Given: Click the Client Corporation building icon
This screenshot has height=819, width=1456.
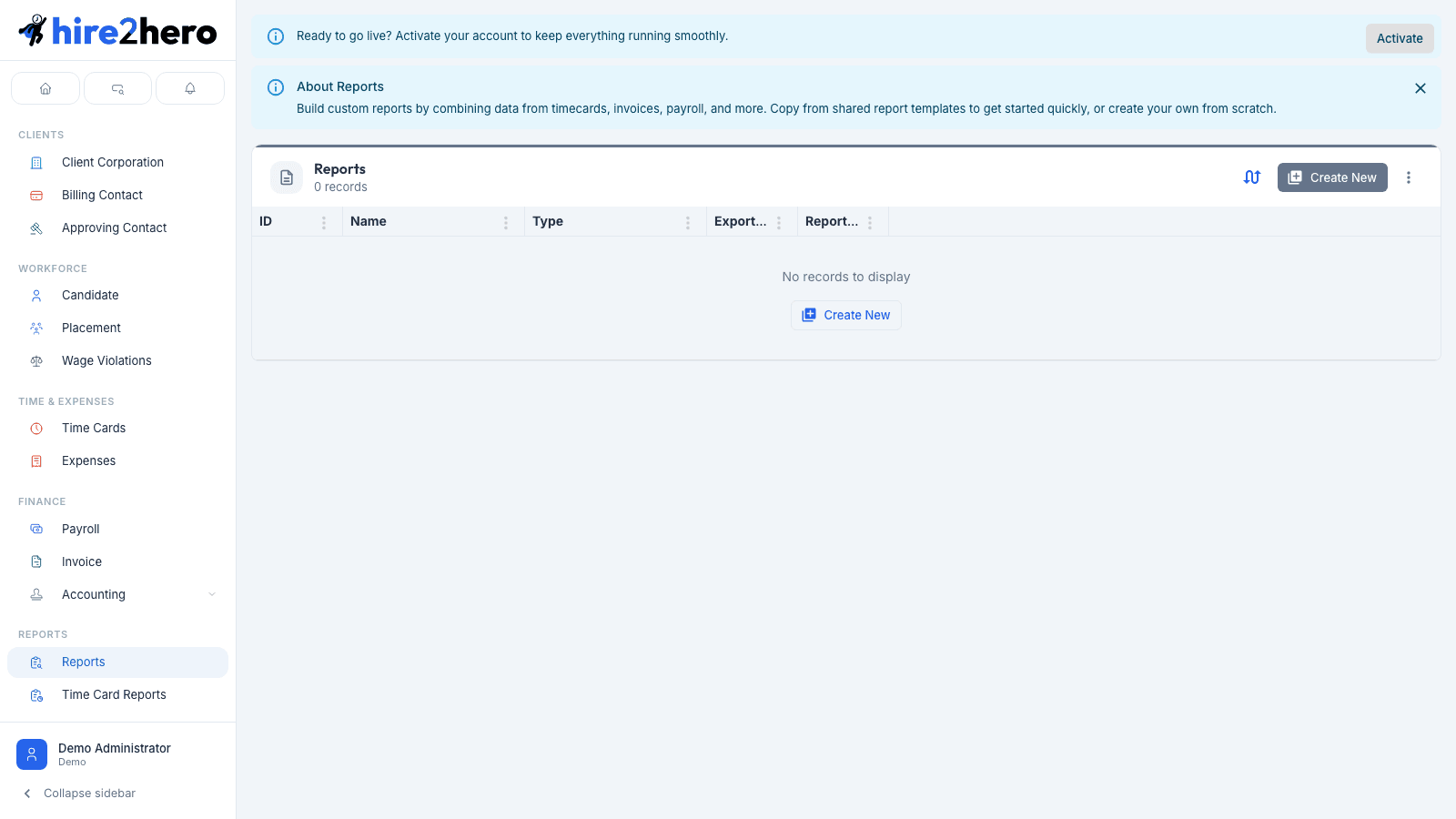Looking at the screenshot, I should (x=36, y=163).
